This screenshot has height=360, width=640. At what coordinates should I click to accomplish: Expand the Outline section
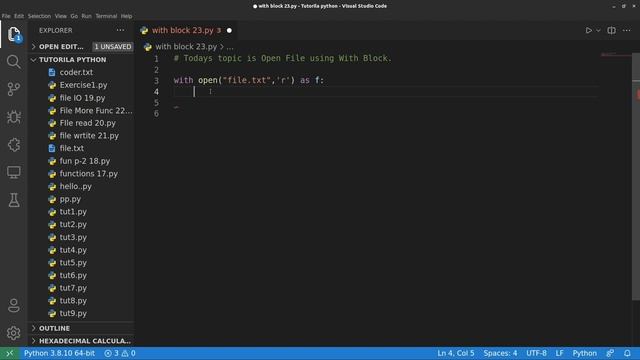pos(54,328)
